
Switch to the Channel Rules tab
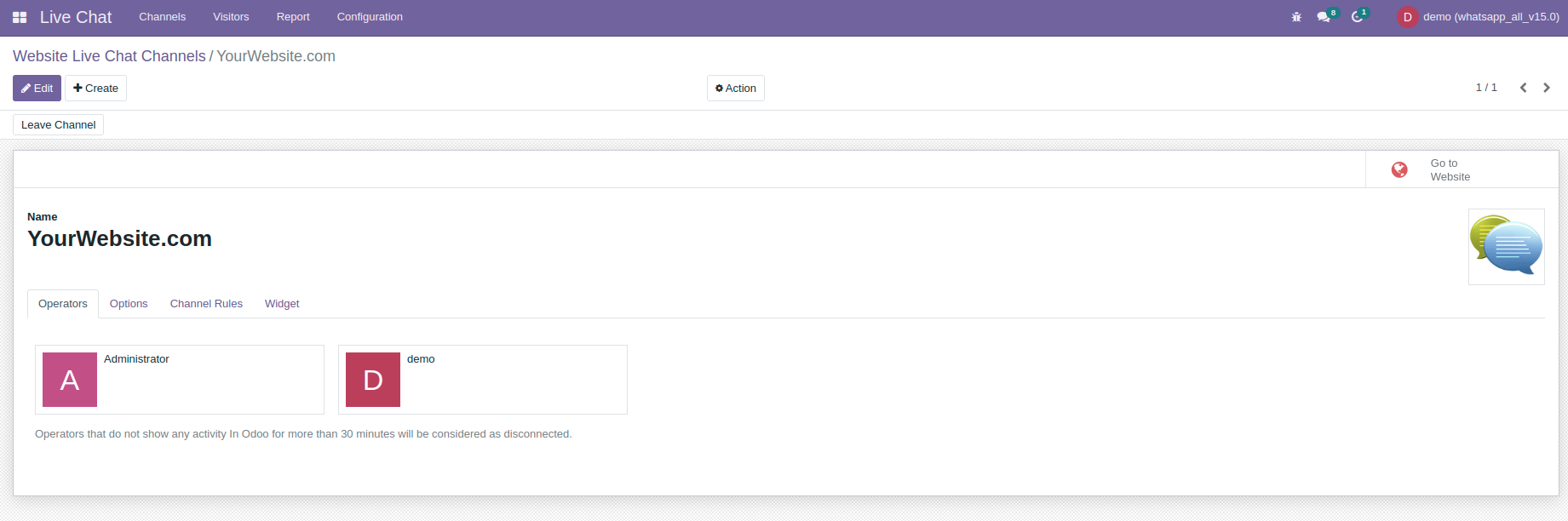click(x=206, y=304)
